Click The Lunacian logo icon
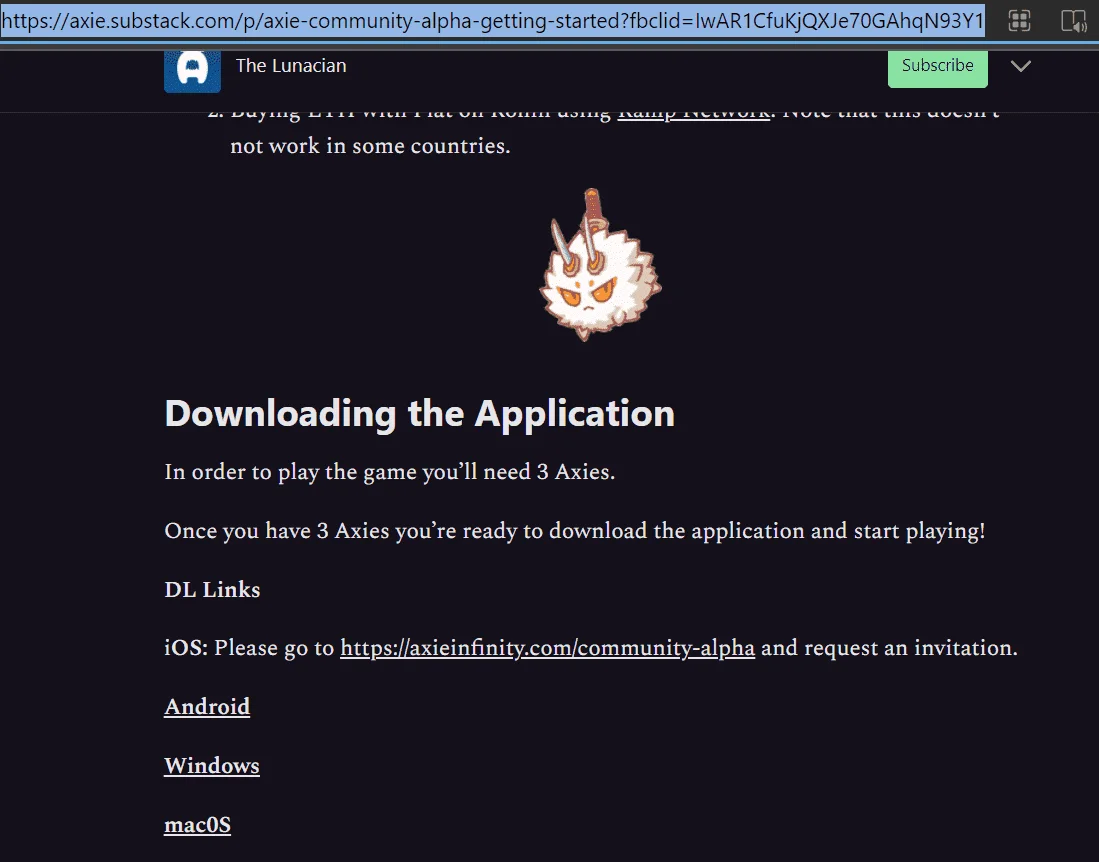 [192, 71]
